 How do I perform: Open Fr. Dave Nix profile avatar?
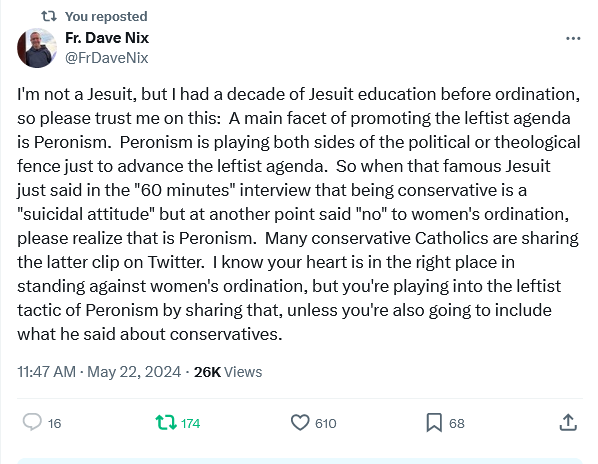[37, 48]
